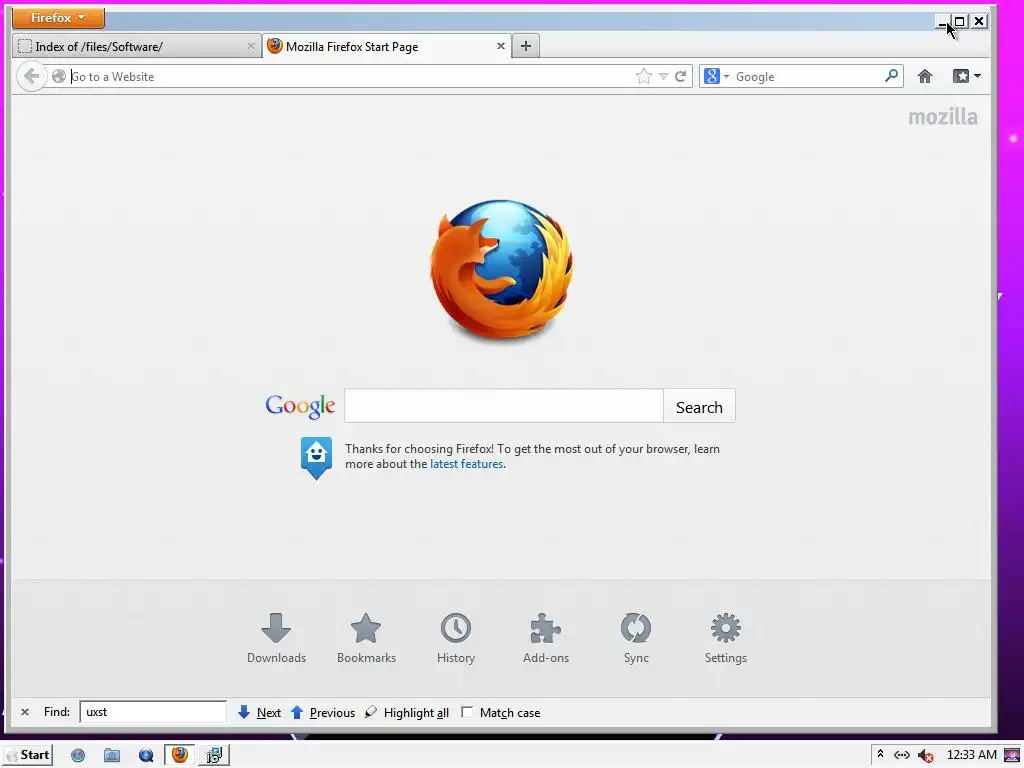Click the site identity globe icon
Viewport: 1024px width, 768px height.
59,76
